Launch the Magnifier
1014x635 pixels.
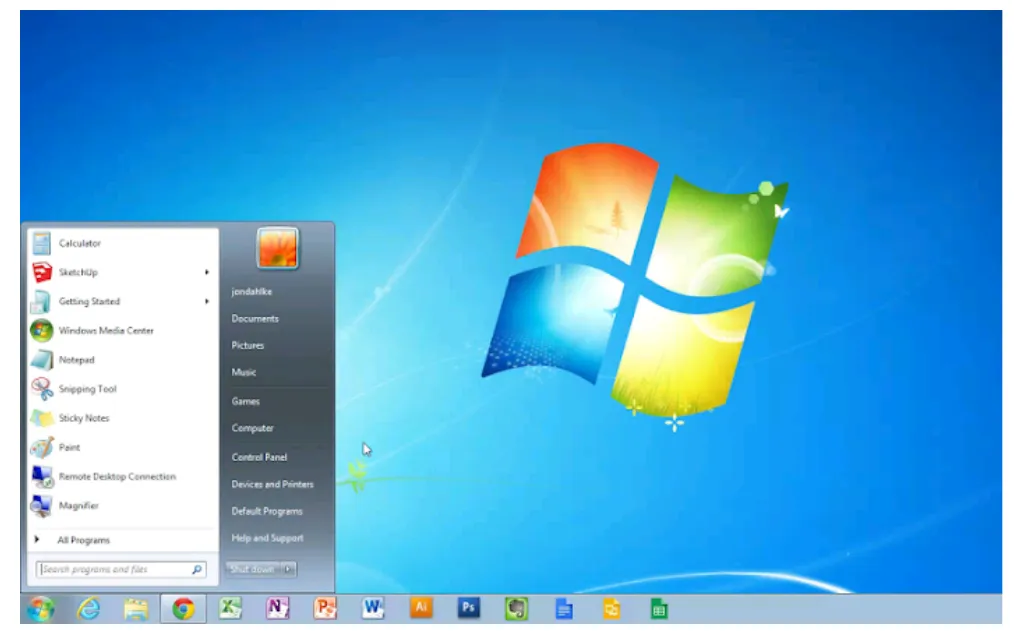click(x=122, y=506)
